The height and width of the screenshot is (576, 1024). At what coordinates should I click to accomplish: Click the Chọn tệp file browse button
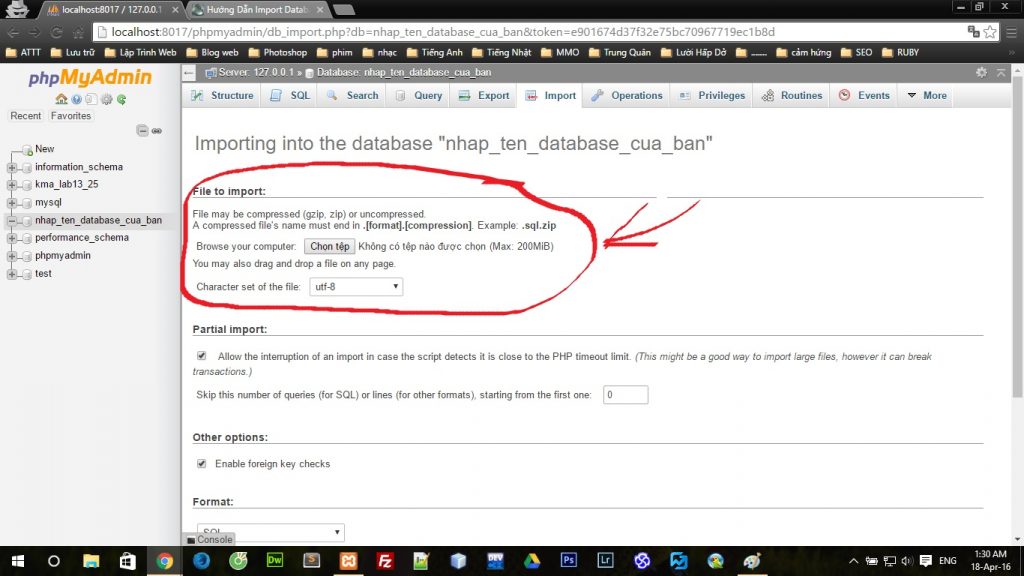point(329,246)
